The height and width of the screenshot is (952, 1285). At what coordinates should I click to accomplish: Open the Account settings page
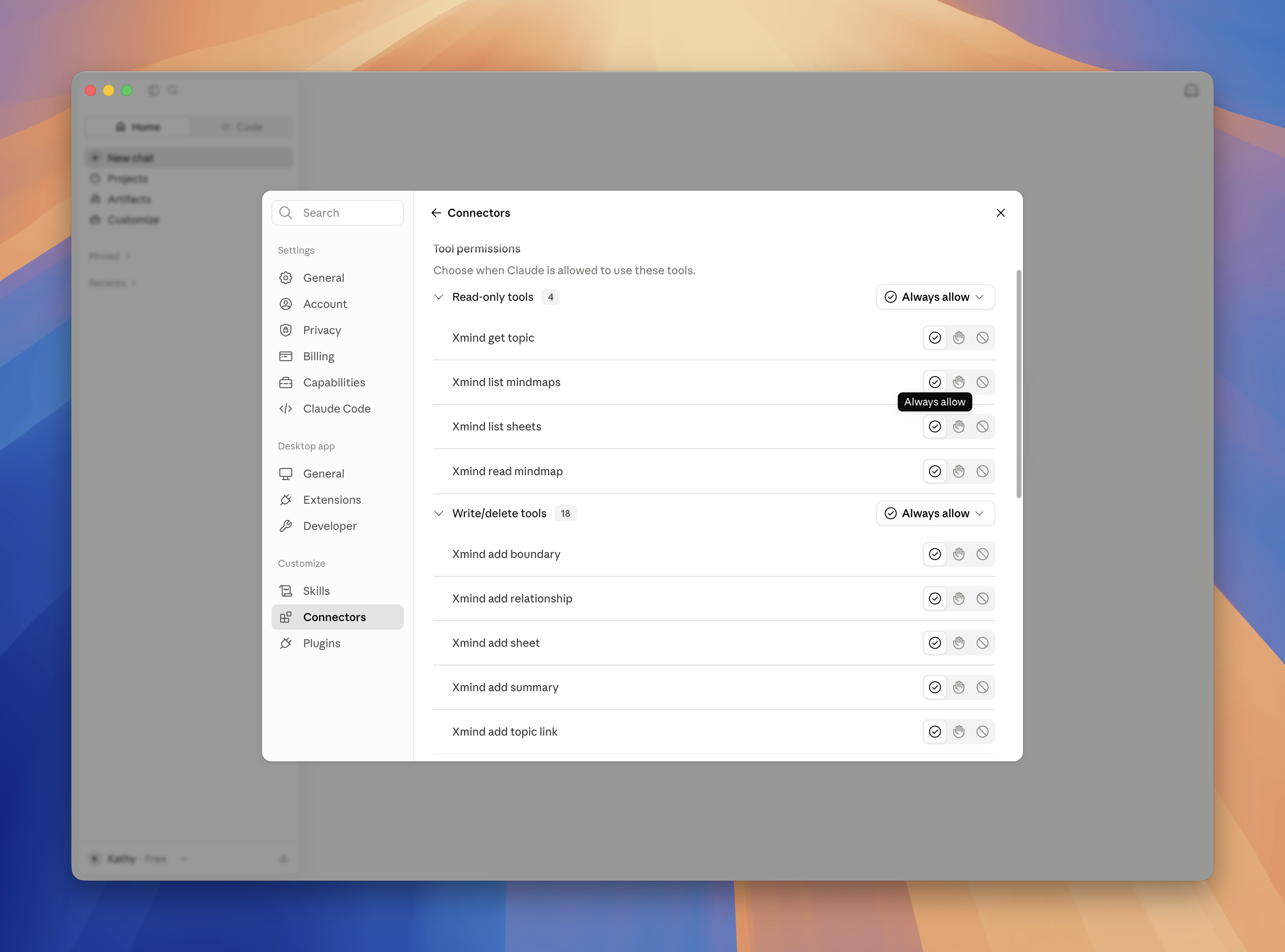(337, 304)
